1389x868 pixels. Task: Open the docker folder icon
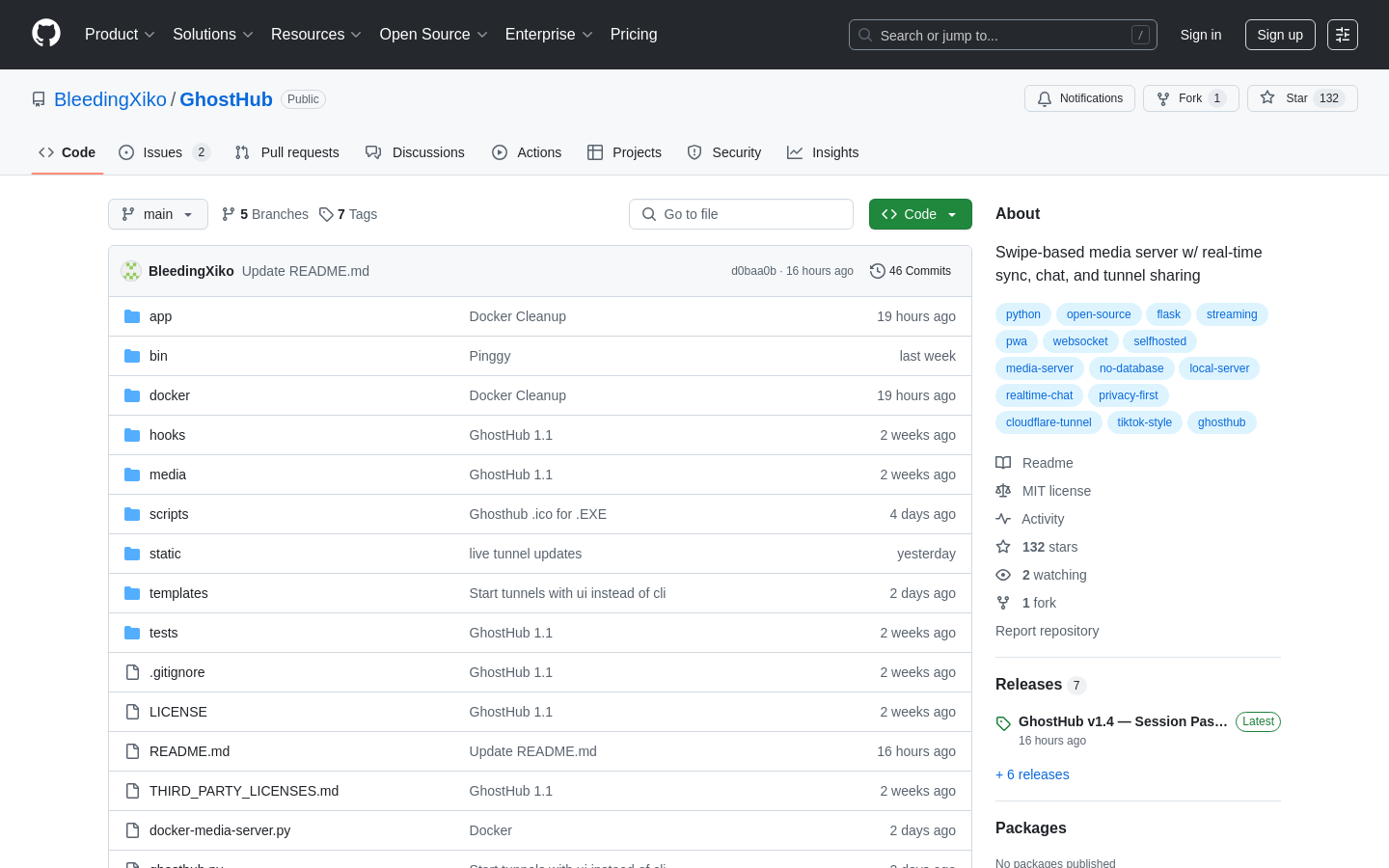click(x=132, y=395)
